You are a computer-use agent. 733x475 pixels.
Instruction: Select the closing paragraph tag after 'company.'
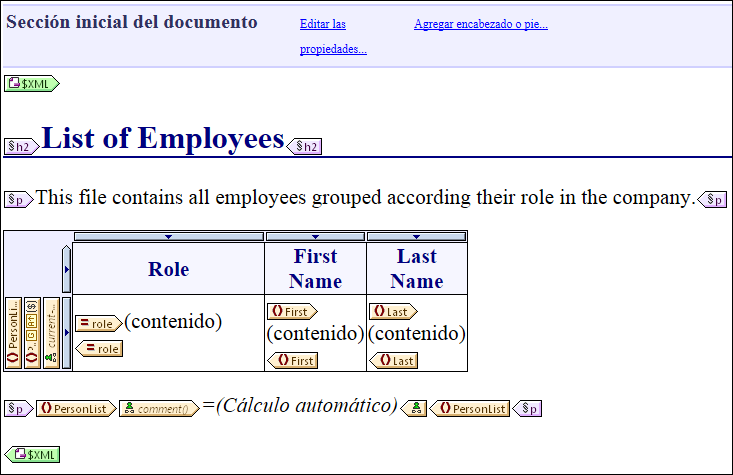point(712,200)
